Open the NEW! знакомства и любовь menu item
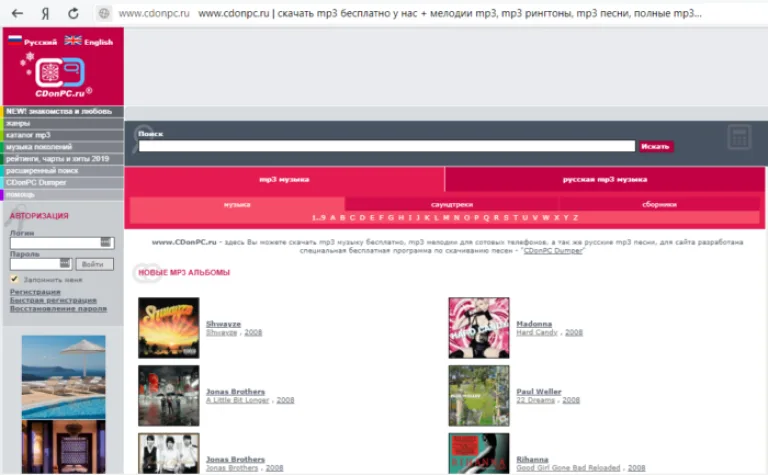The width and height of the screenshot is (768, 475). click(x=63, y=111)
